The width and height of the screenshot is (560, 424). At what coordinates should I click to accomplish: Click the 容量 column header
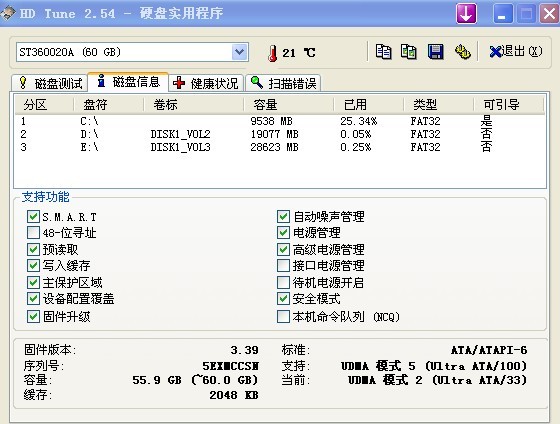tap(289, 105)
